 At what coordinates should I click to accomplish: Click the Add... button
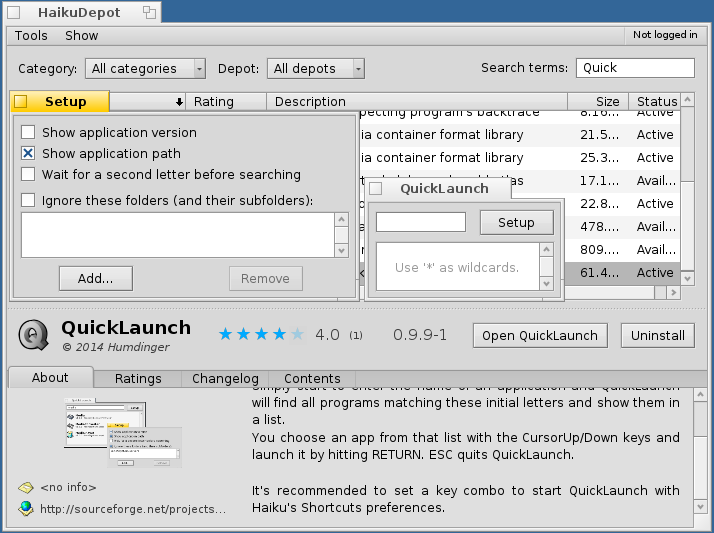click(96, 278)
